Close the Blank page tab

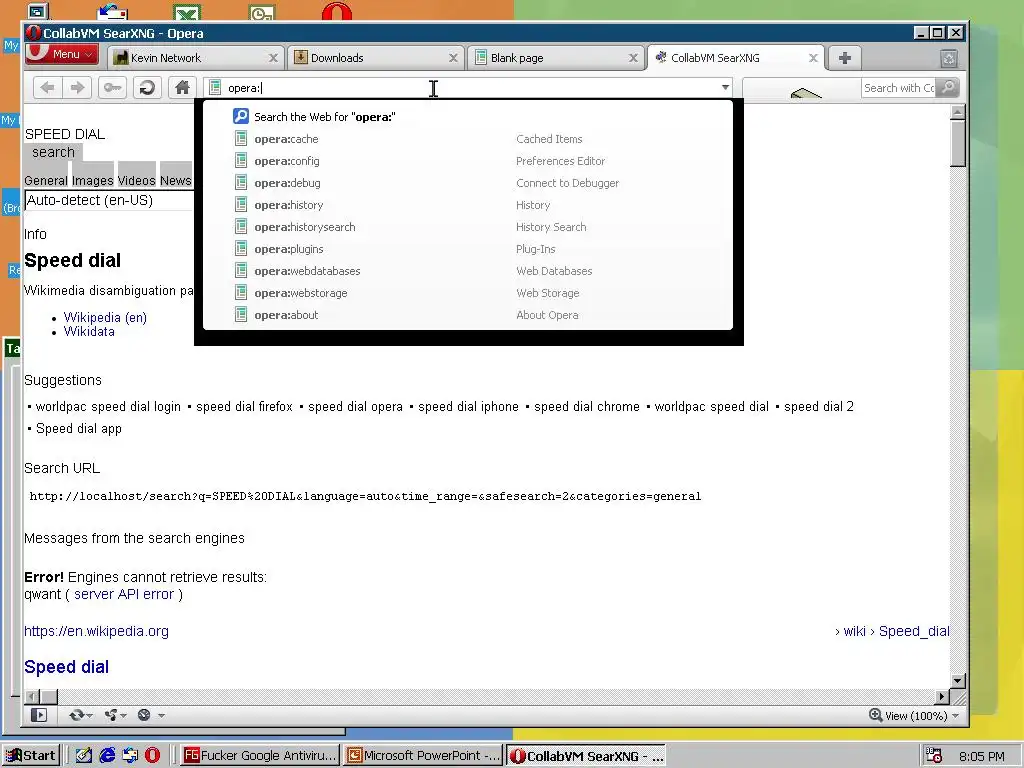633,58
